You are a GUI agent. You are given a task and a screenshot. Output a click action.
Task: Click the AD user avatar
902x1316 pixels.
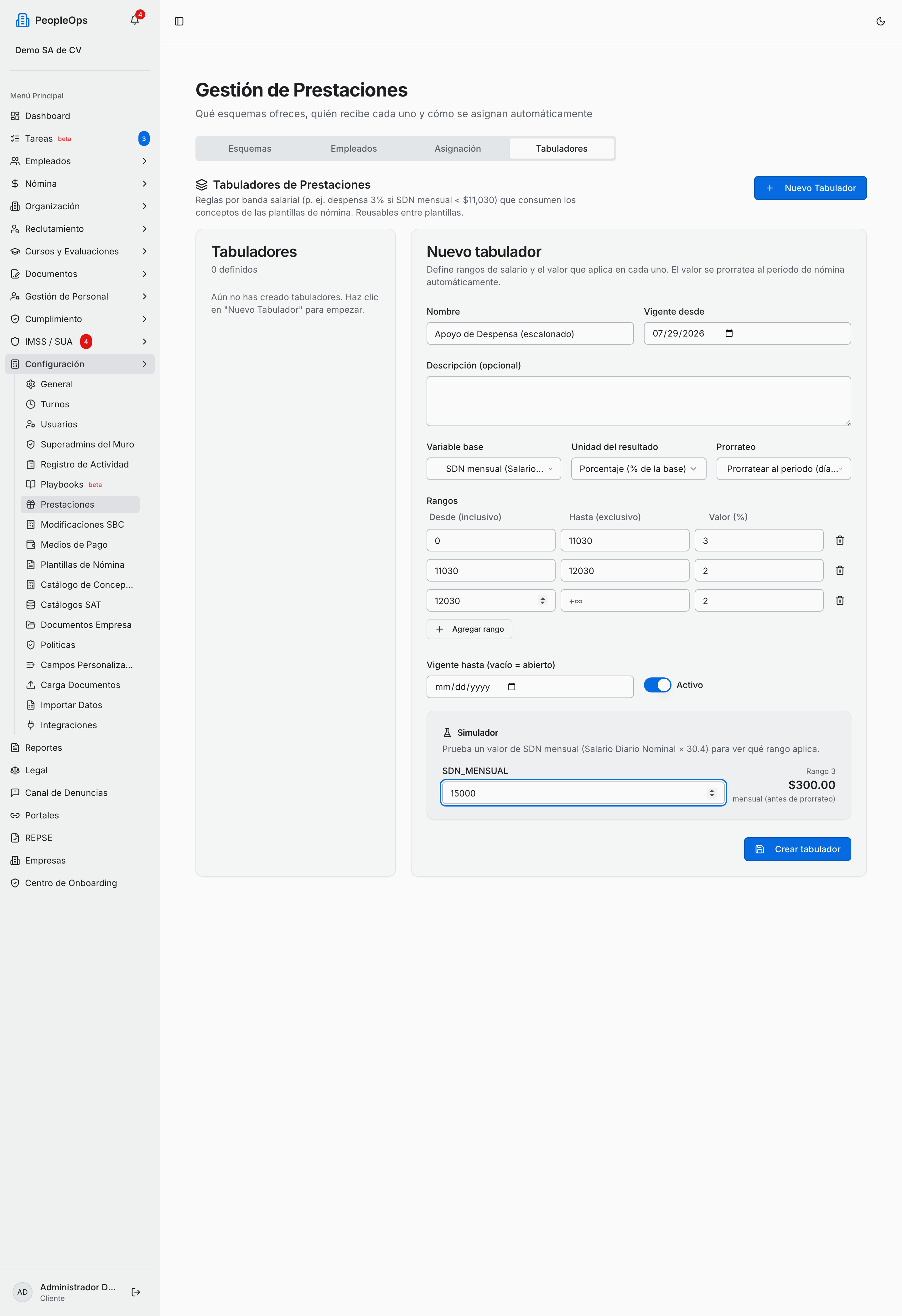coord(23,1292)
